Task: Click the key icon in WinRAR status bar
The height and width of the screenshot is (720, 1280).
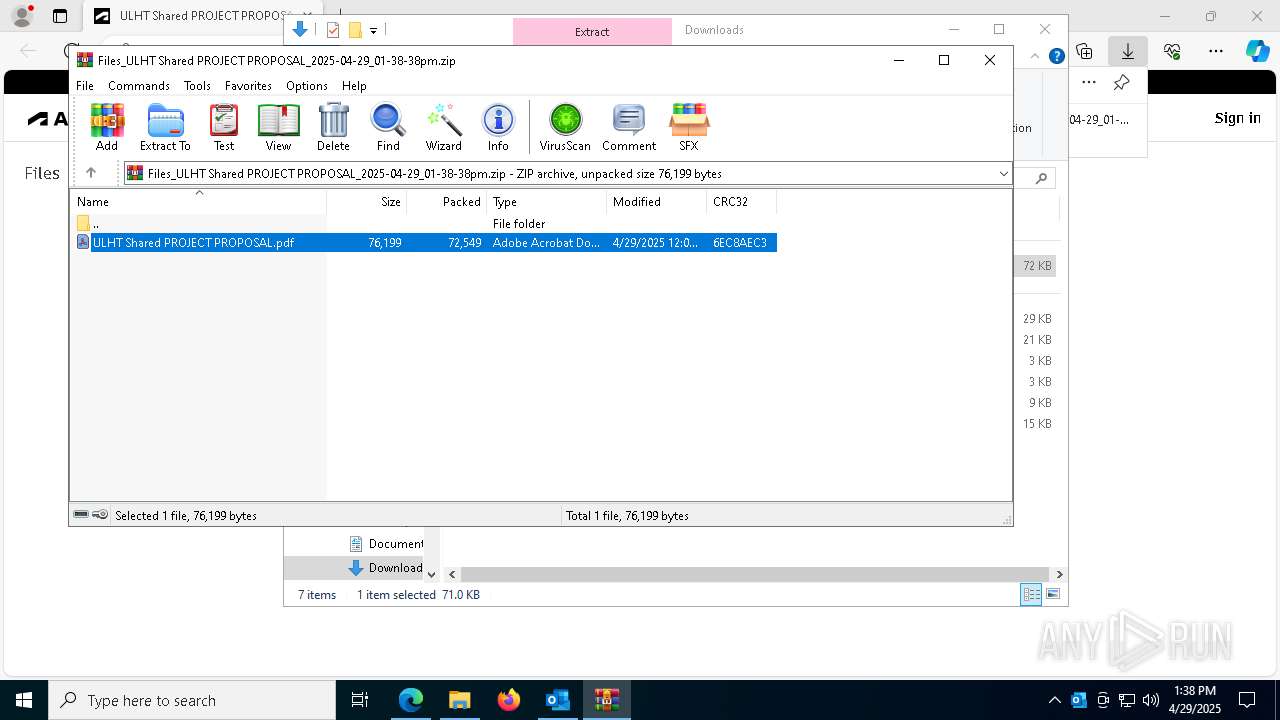Action: click(x=100, y=515)
